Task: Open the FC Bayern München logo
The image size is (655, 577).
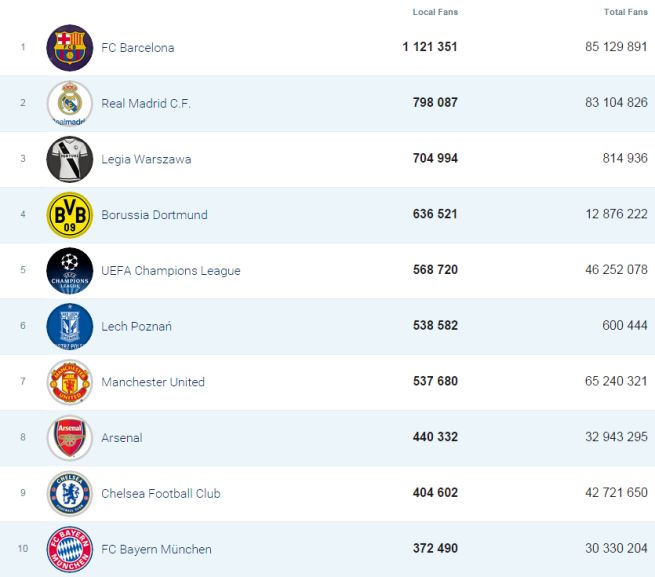Action: tap(69, 549)
